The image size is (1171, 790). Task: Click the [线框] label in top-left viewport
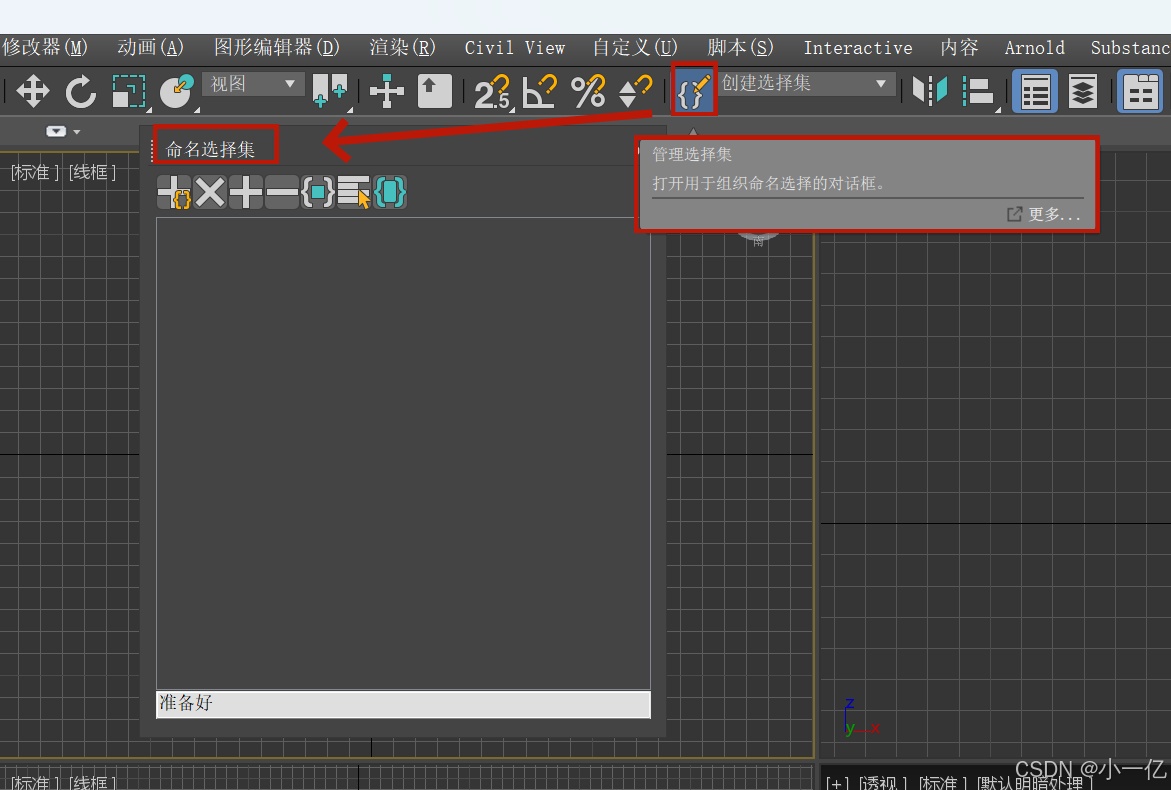(92, 172)
